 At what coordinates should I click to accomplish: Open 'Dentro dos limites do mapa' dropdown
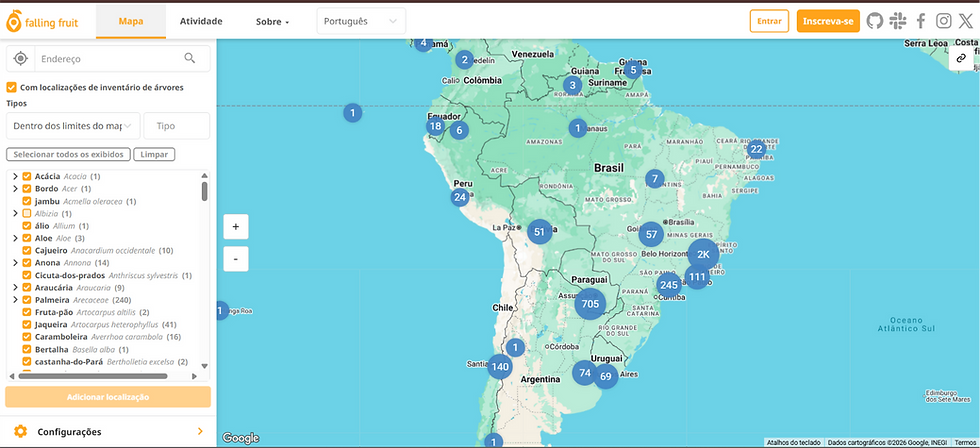click(72, 126)
